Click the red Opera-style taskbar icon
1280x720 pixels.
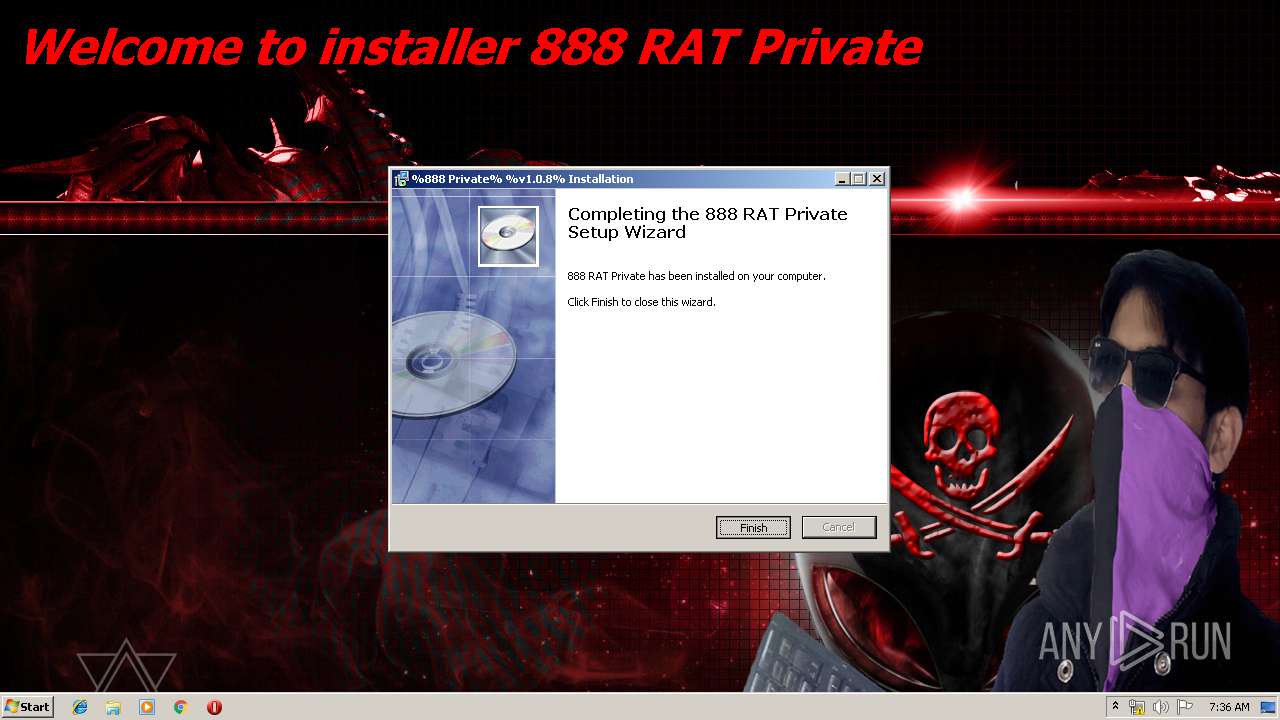pyautogui.click(x=214, y=707)
